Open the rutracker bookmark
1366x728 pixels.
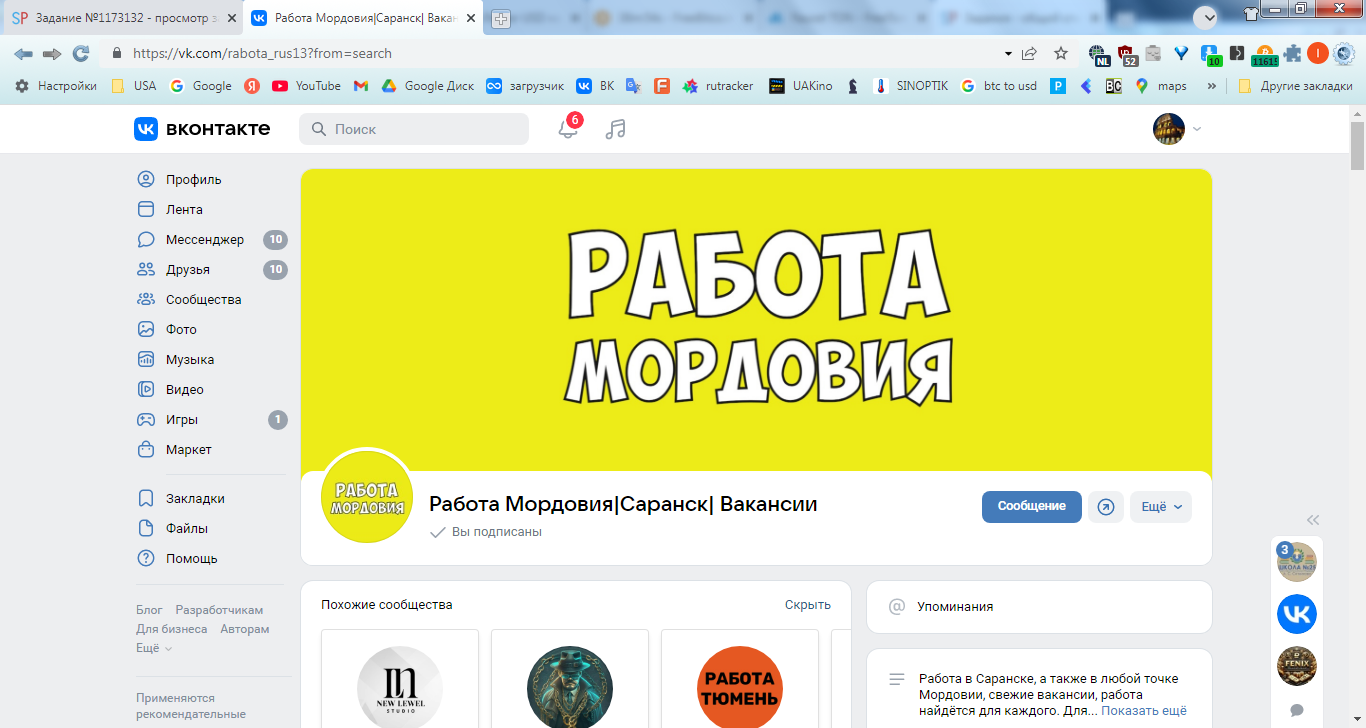tap(718, 86)
